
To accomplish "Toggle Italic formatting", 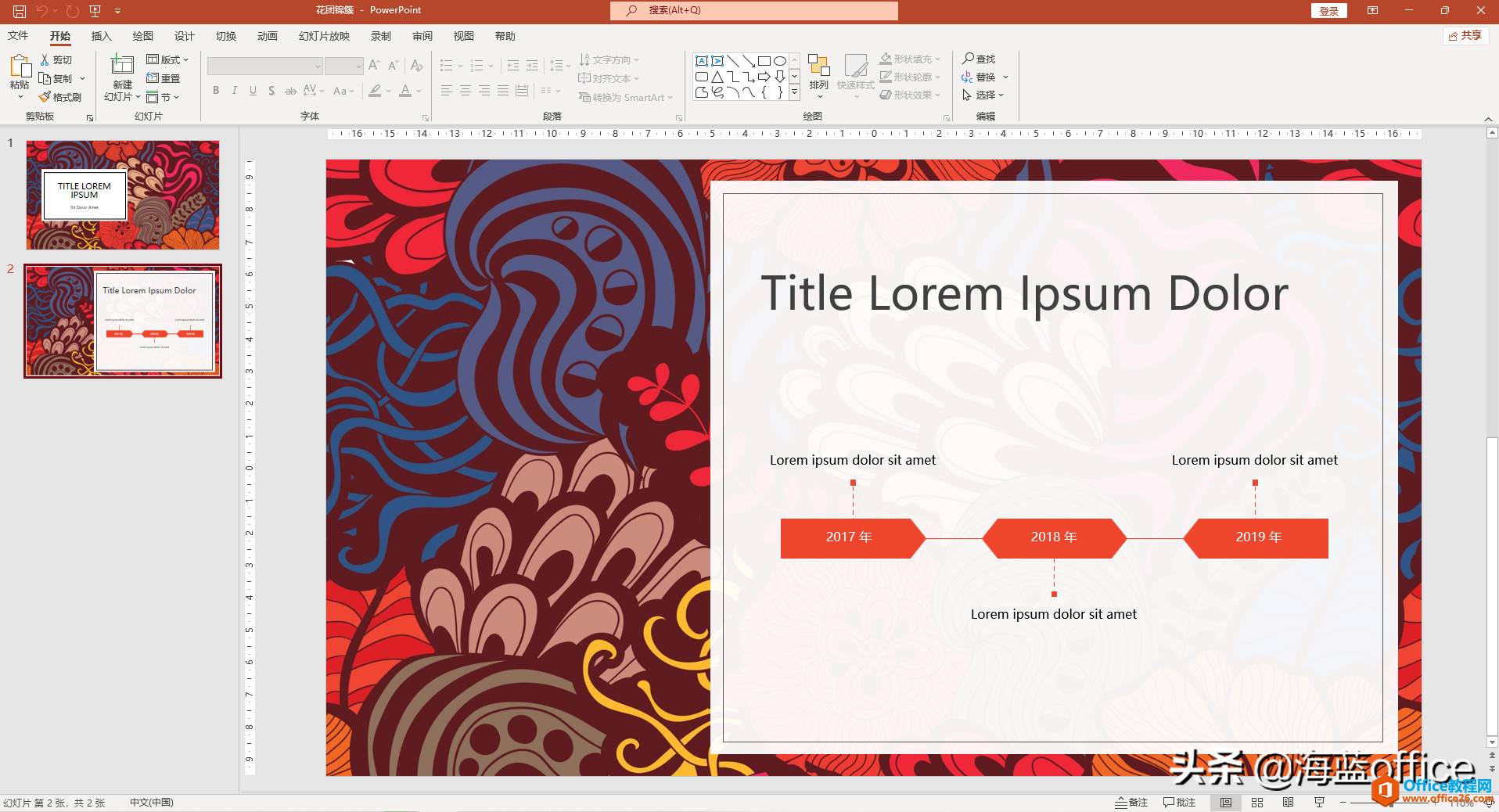I will click(234, 91).
